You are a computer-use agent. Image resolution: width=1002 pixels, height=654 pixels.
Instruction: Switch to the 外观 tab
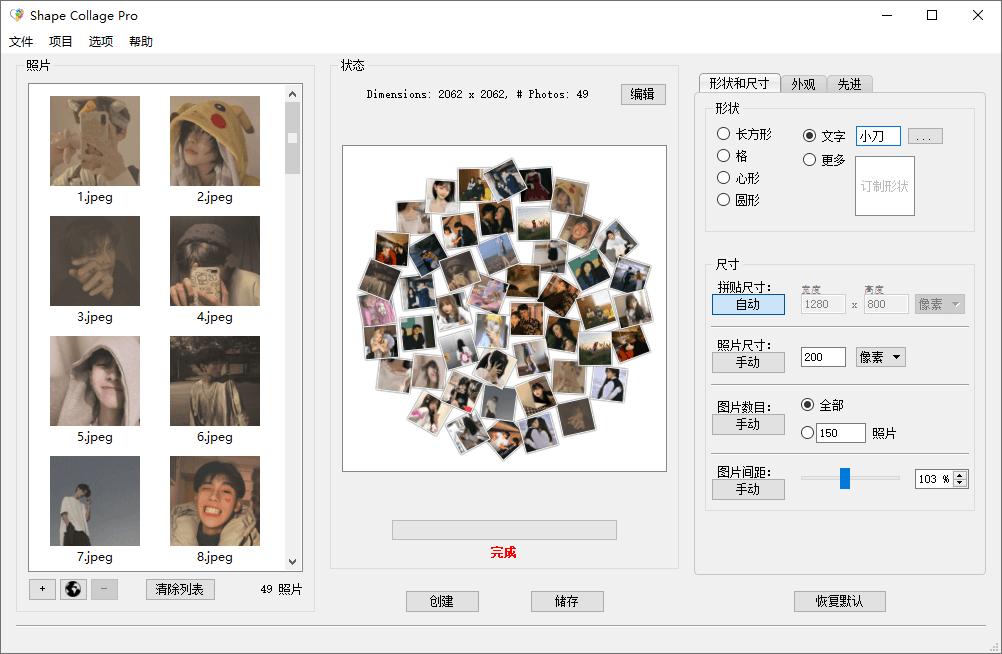(803, 84)
